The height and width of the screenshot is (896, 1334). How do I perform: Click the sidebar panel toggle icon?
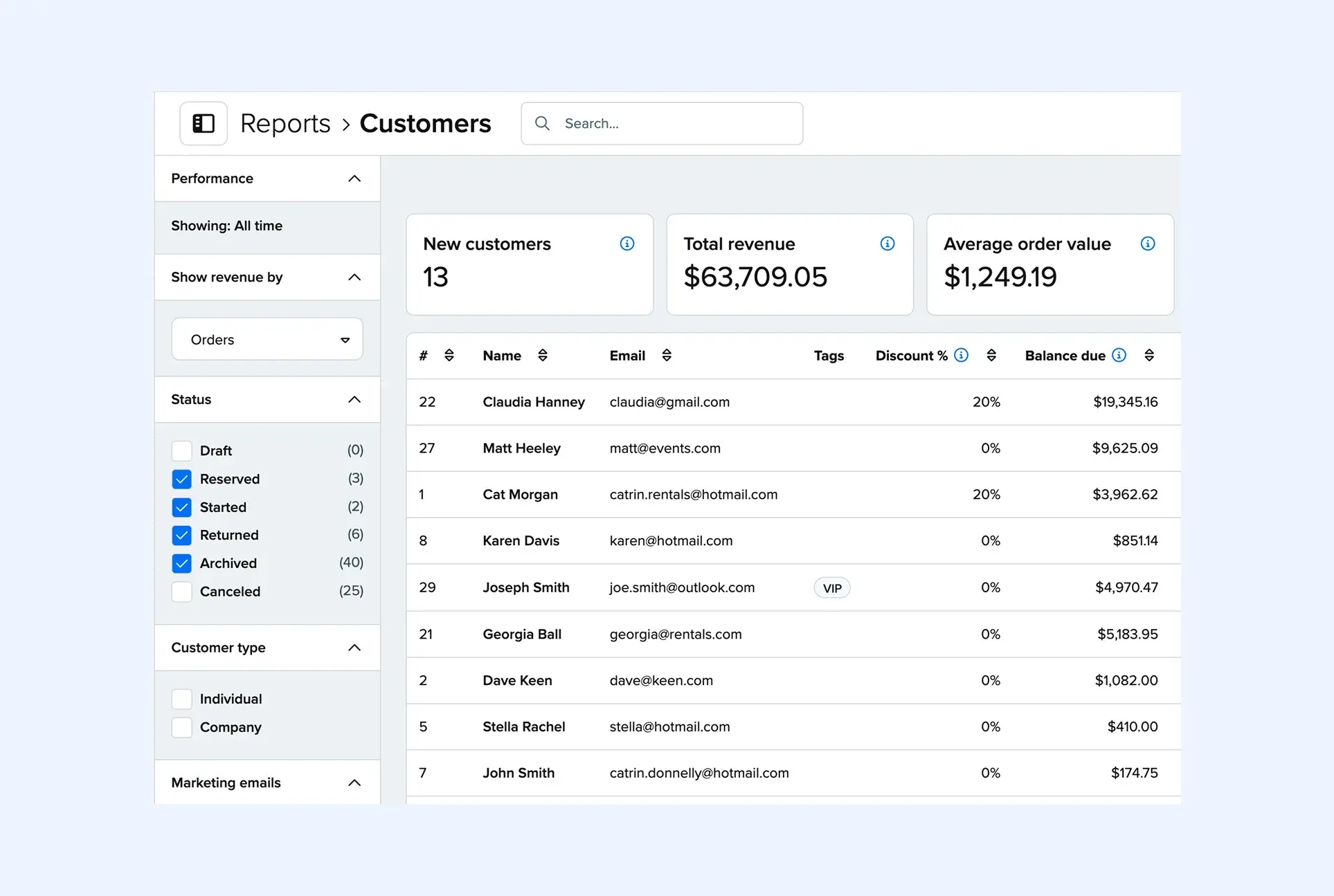tap(203, 123)
